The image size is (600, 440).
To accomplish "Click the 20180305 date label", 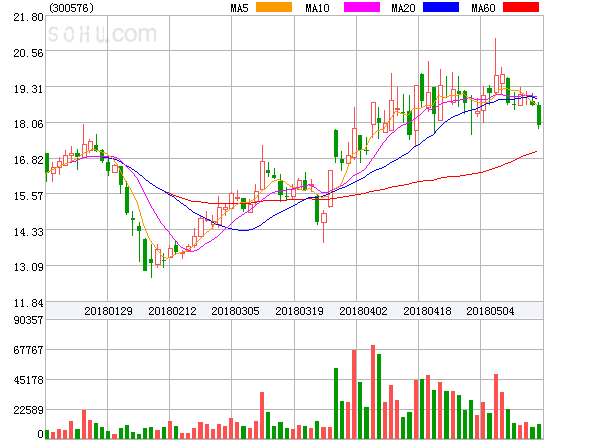I will (x=235, y=311).
